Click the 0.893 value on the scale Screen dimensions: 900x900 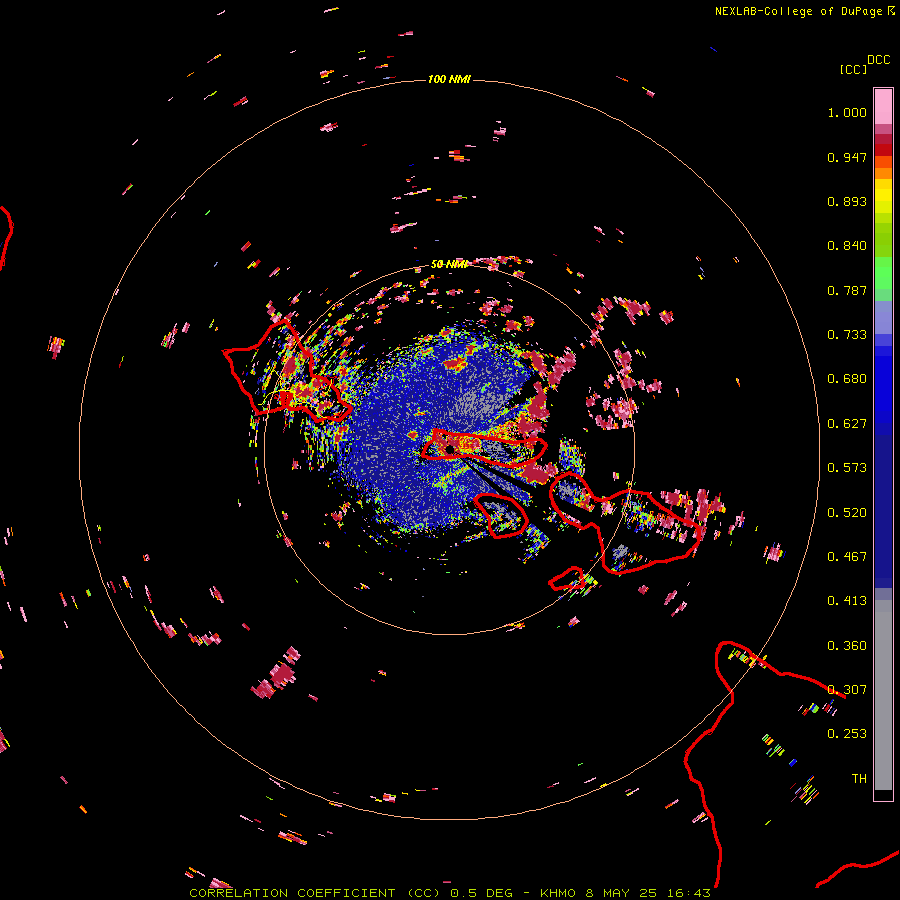click(x=847, y=201)
